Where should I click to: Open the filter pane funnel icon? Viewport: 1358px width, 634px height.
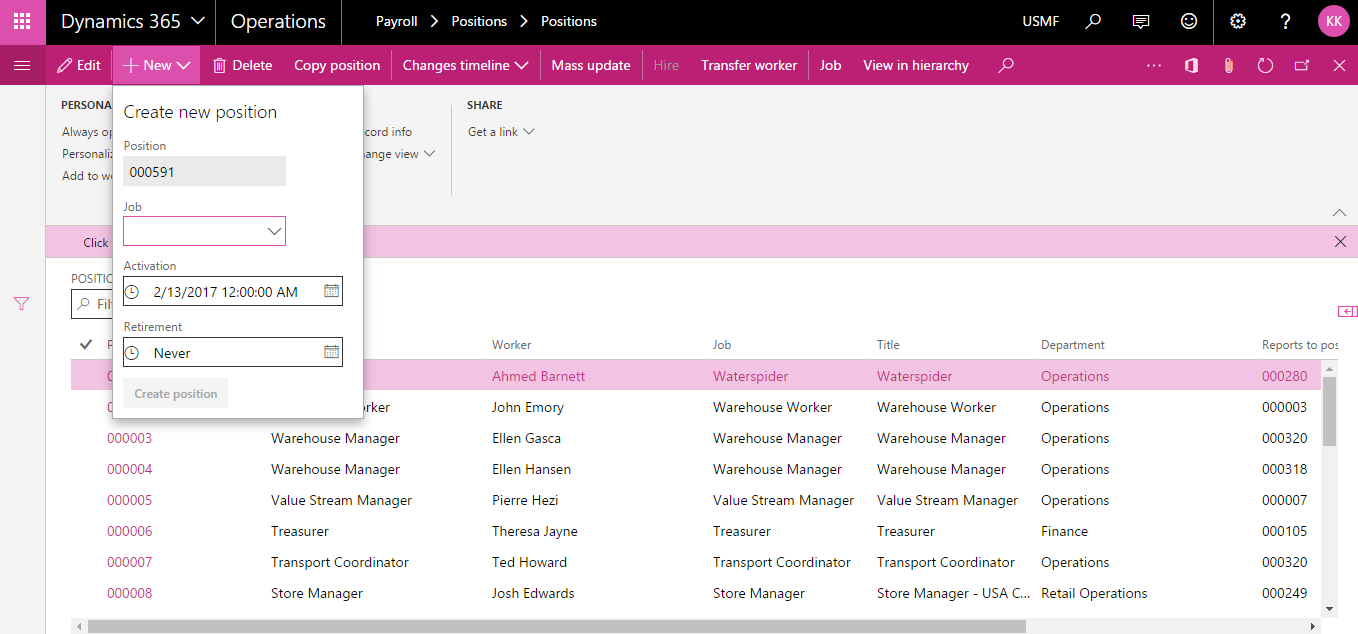[20, 303]
